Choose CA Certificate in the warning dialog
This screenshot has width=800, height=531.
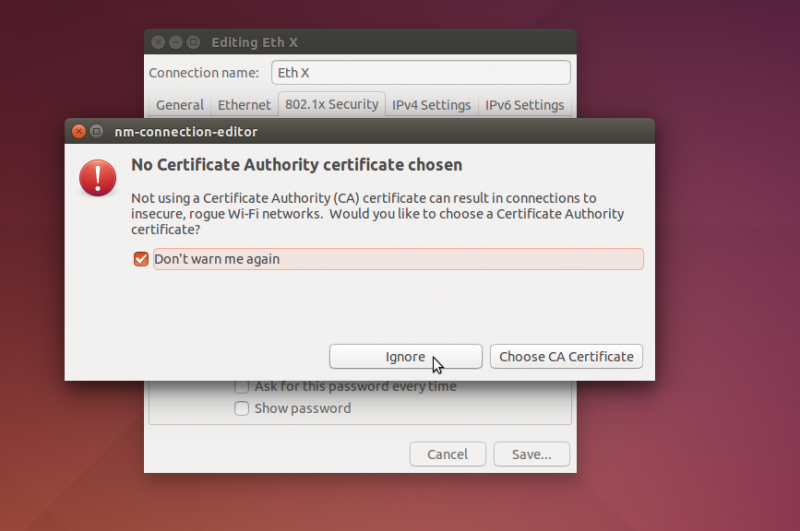pos(566,357)
